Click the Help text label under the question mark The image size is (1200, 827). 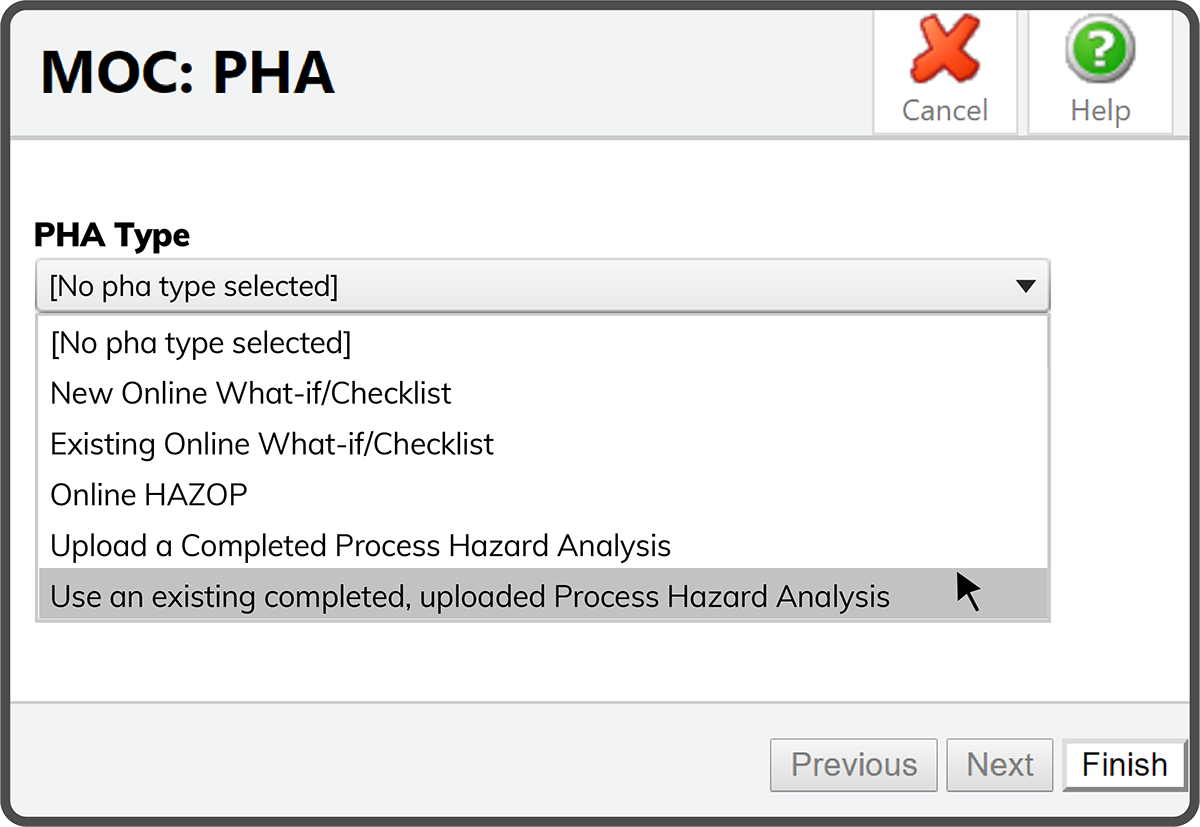point(1099,110)
